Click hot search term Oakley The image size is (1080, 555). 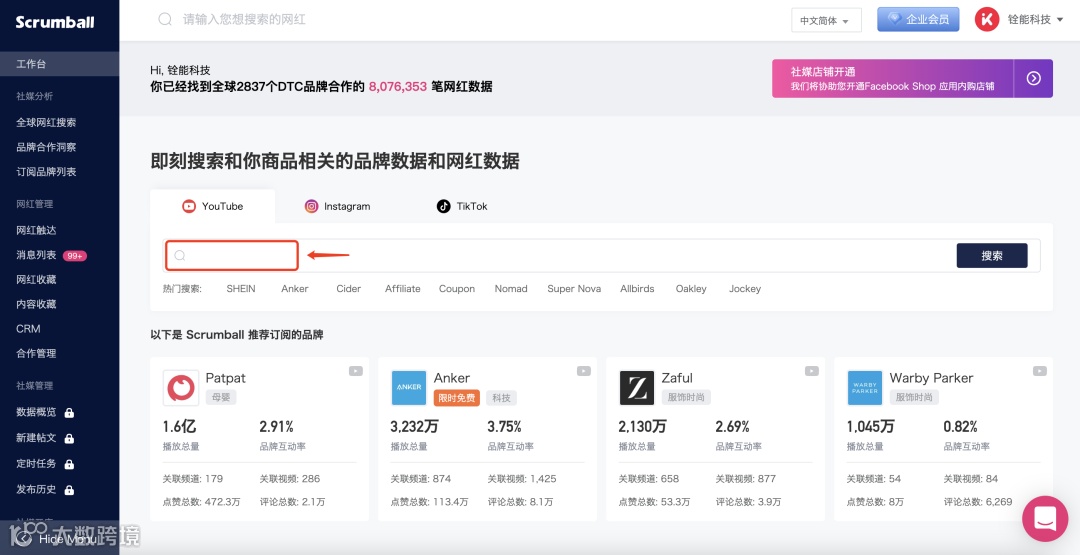click(x=692, y=289)
